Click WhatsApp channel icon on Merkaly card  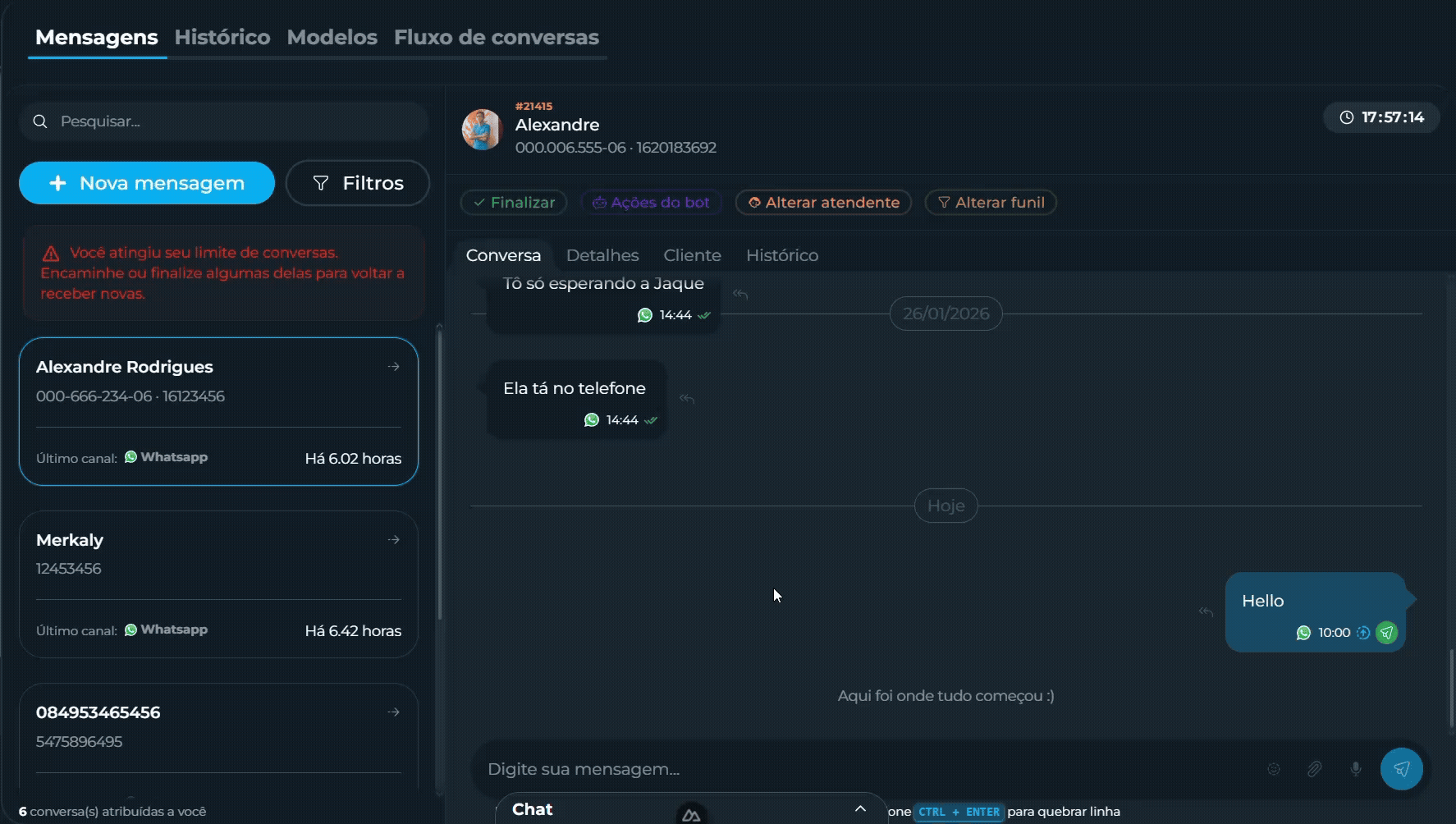click(130, 629)
